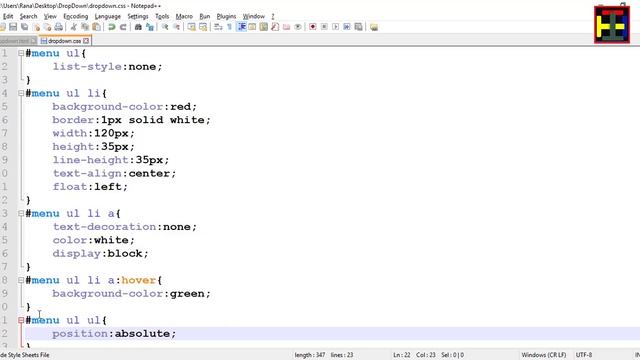Open Find with the binoculars icon

click(138, 27)
